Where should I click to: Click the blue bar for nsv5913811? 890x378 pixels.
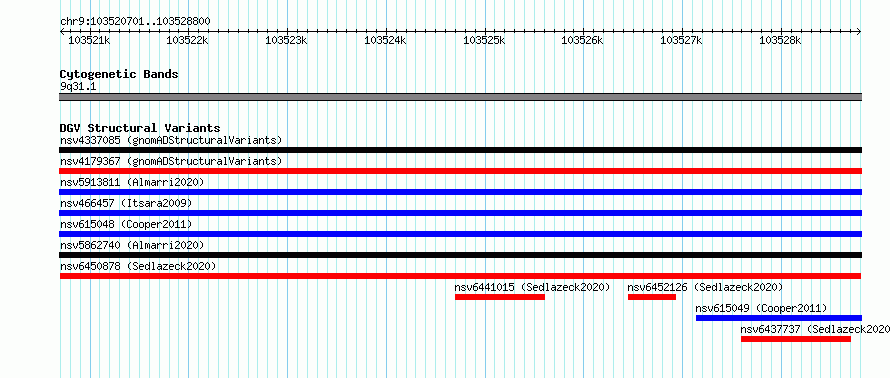point(460,192)
